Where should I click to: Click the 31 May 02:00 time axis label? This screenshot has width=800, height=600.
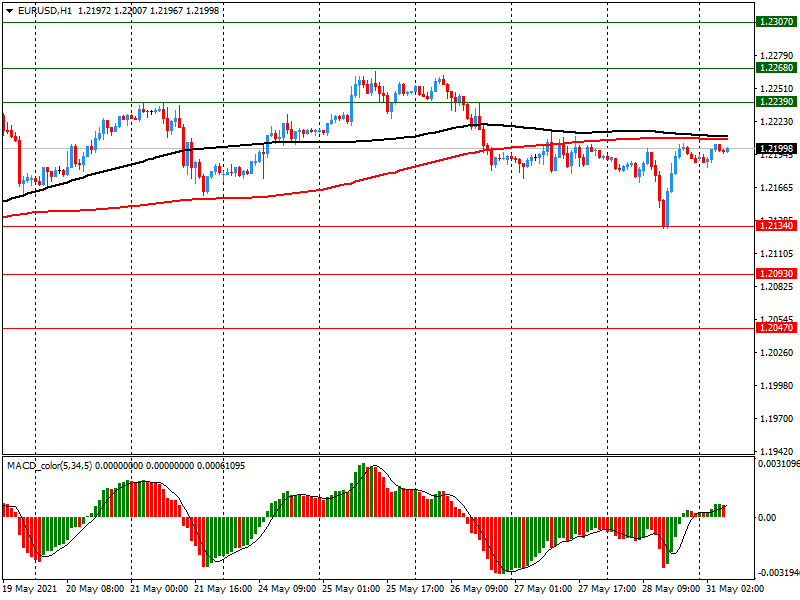pos(737,590)
